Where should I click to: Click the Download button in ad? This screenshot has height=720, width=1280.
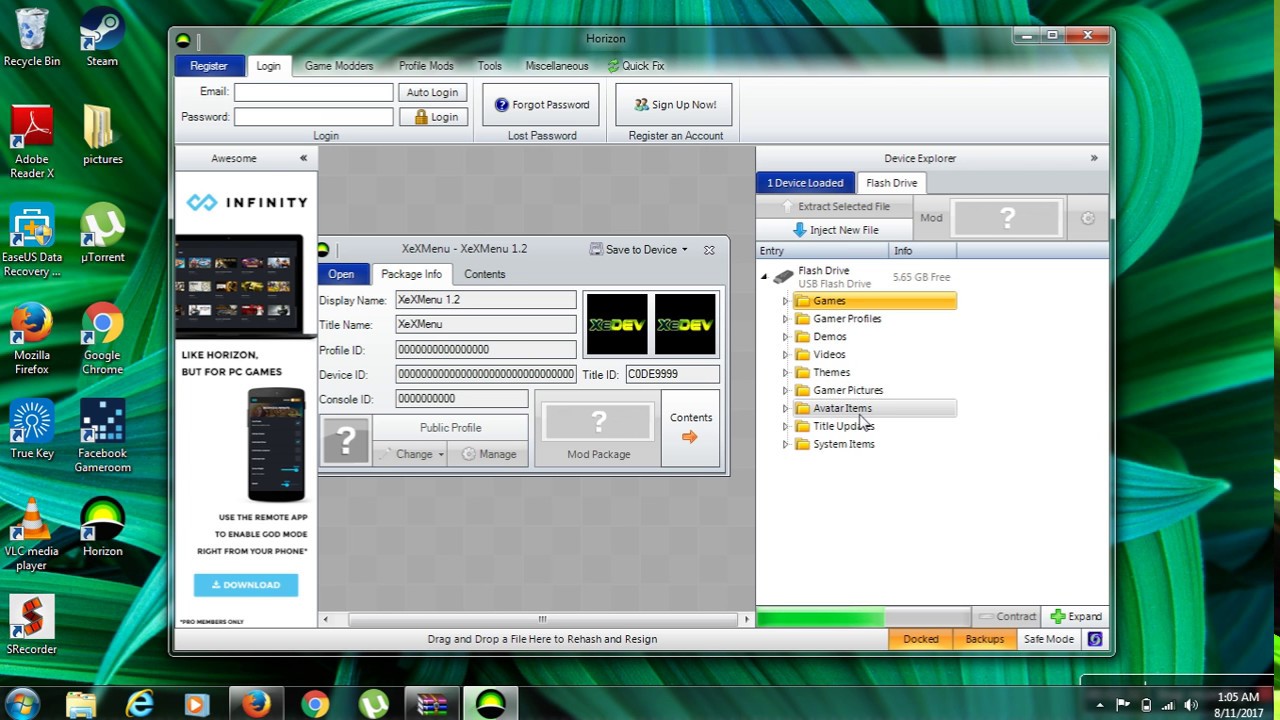point(246,585)
